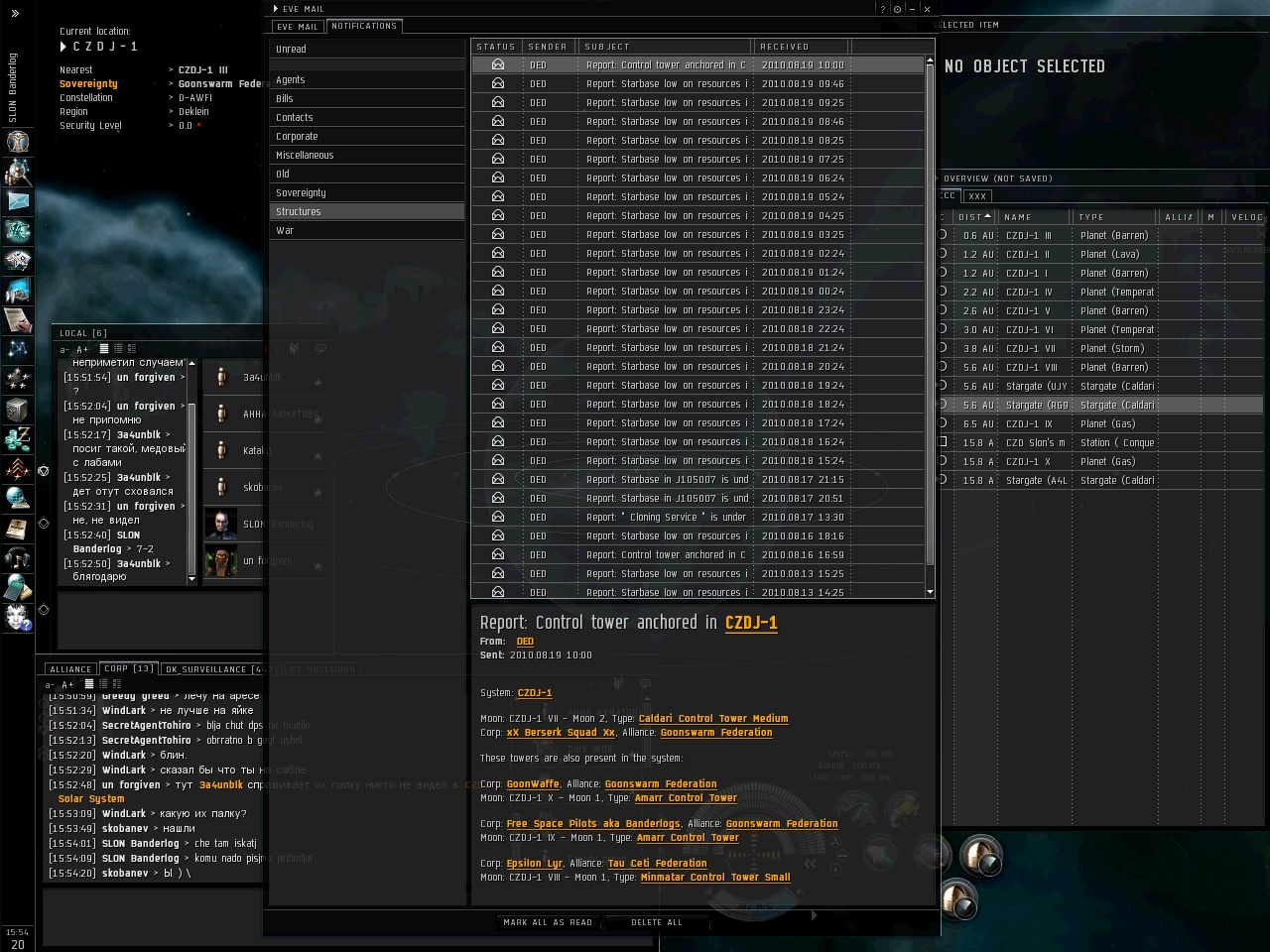Open Science & Industry icon in Neocom

point(18,291)
